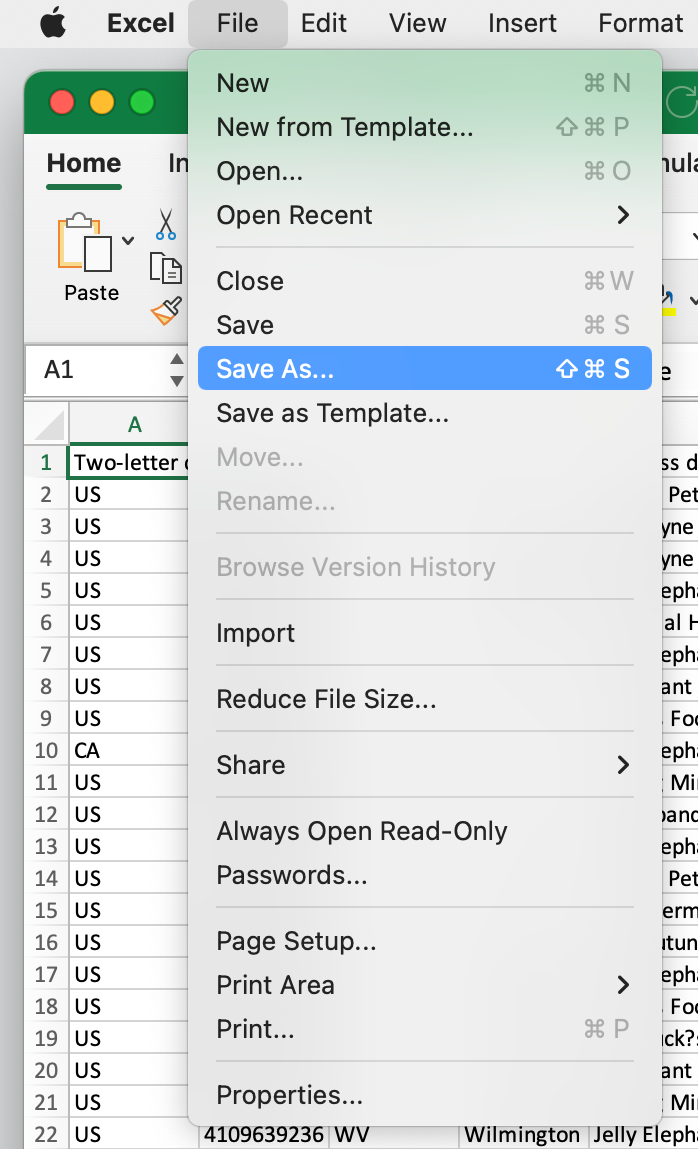Click the Name Box showing A1

95,370
